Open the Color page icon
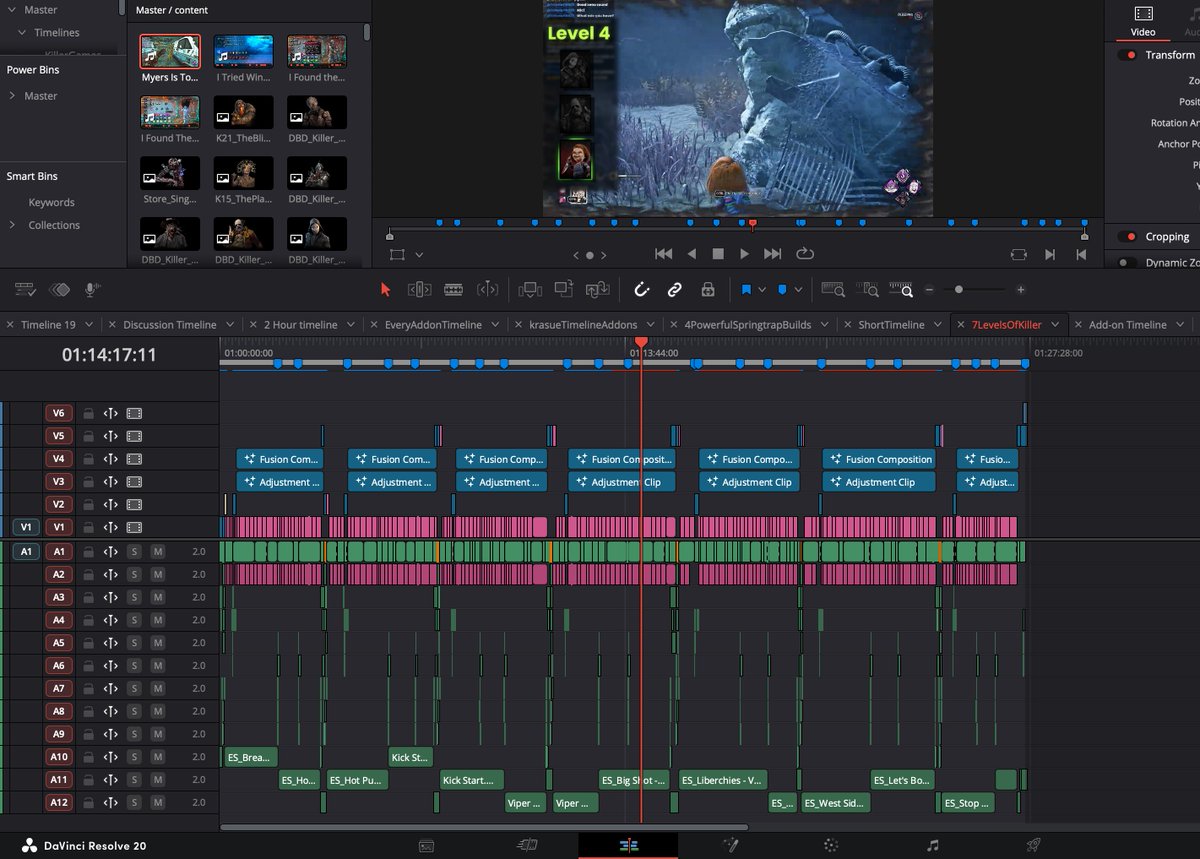 pyautogui.click(x=831, y=846)
